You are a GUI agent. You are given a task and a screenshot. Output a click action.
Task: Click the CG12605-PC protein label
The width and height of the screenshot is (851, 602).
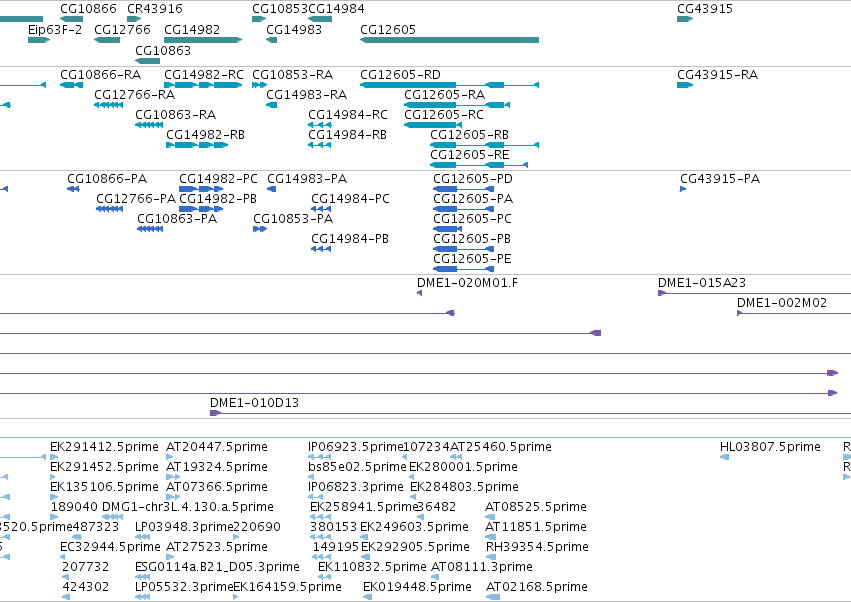tap(472, 219)
